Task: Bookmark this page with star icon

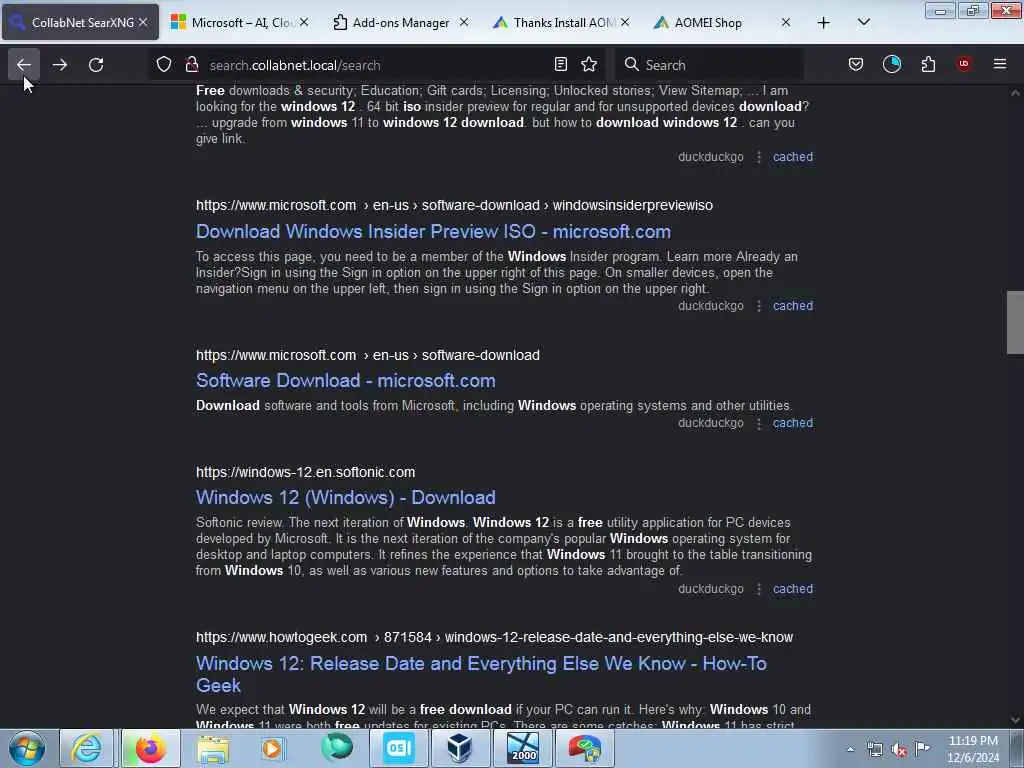Action: (589, 64)
